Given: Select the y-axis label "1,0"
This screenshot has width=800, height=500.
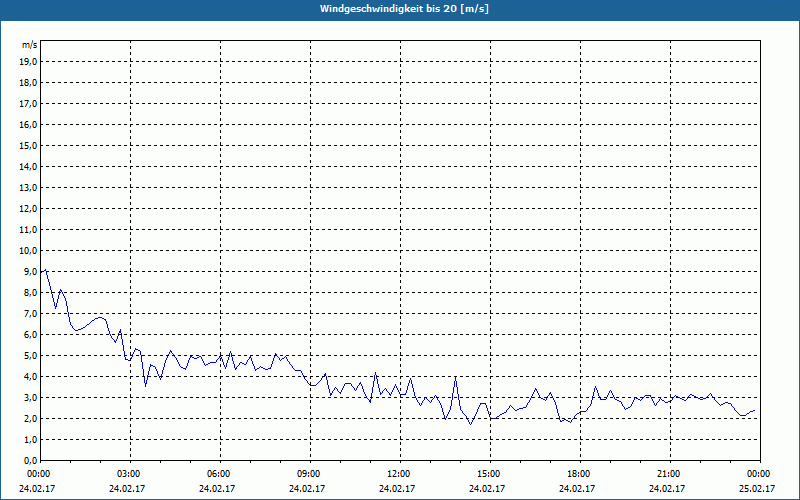Looking at the screenshot, I should coord(30,440).
